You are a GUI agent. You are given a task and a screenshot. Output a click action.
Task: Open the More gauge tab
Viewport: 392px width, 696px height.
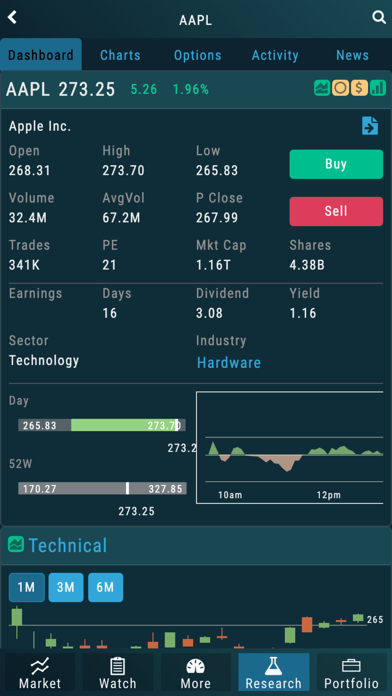(x=196, y=673)
